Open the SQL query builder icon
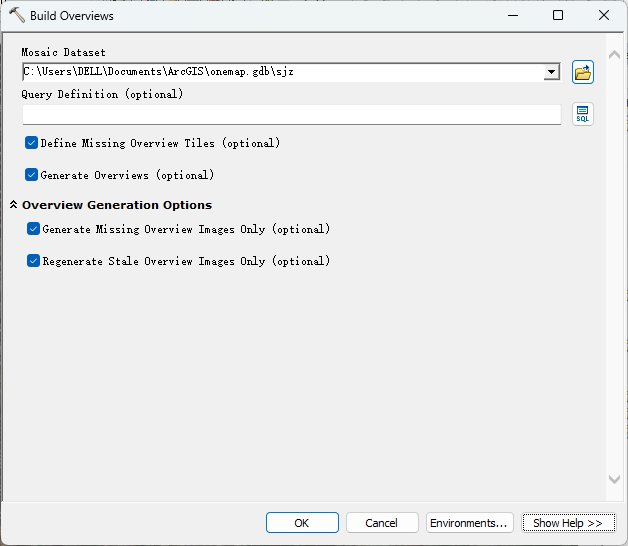 (x=582, y=114)
